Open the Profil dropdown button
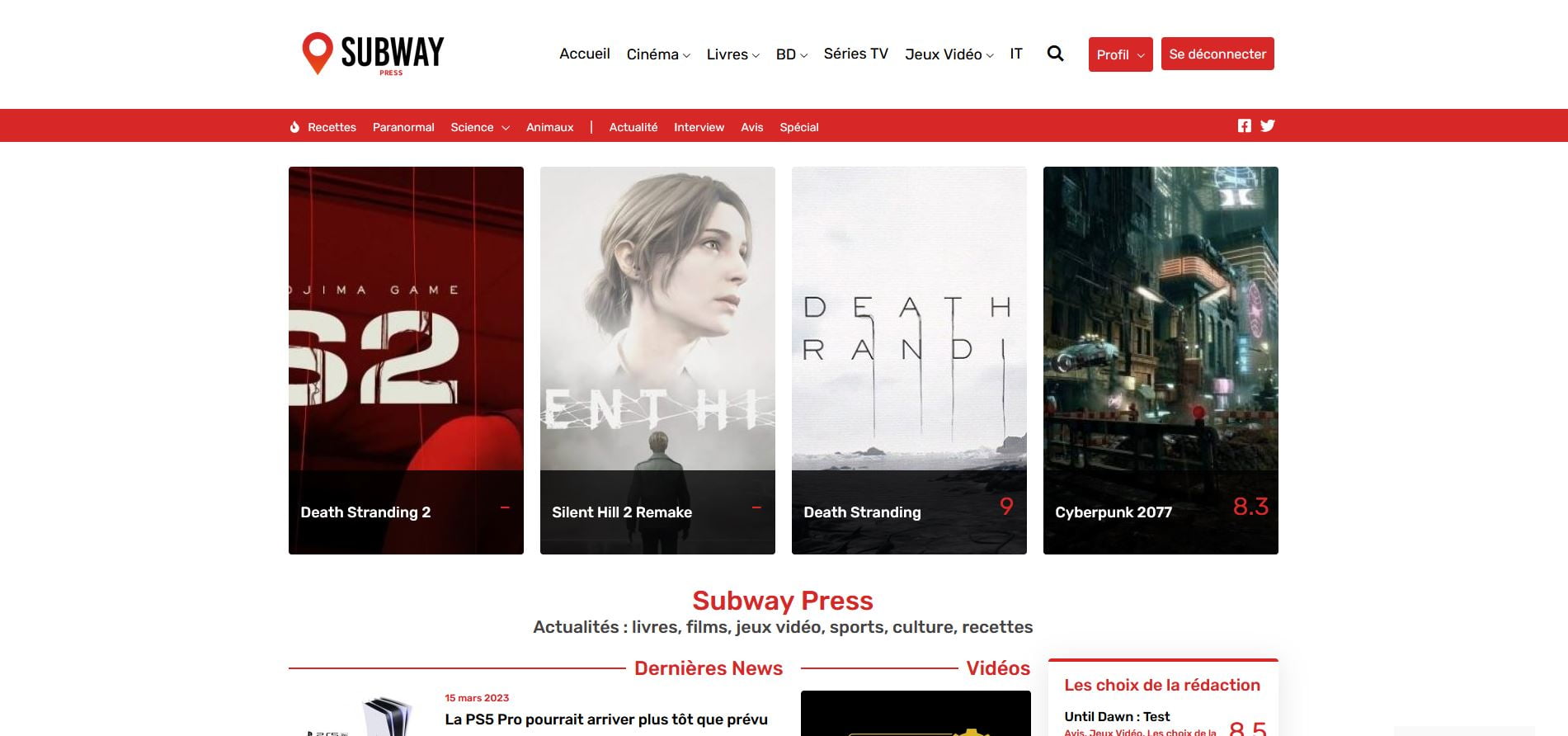Viewport: 1568px width, 736px height. [x=1120, y=54]
